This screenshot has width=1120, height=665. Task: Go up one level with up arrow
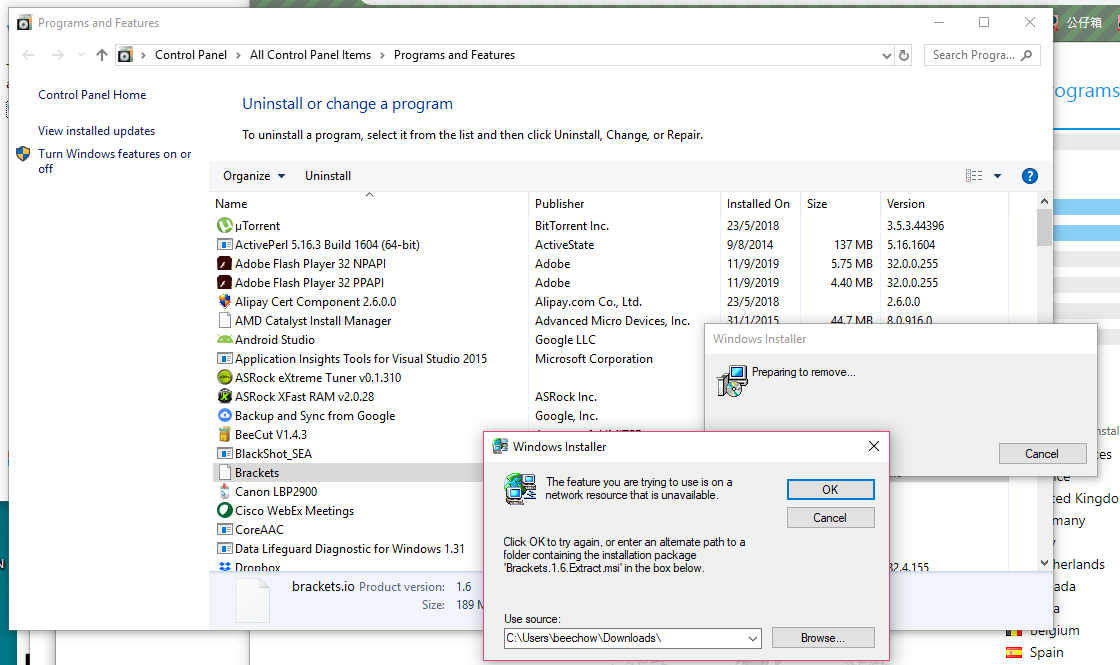(x=102, y=55)
